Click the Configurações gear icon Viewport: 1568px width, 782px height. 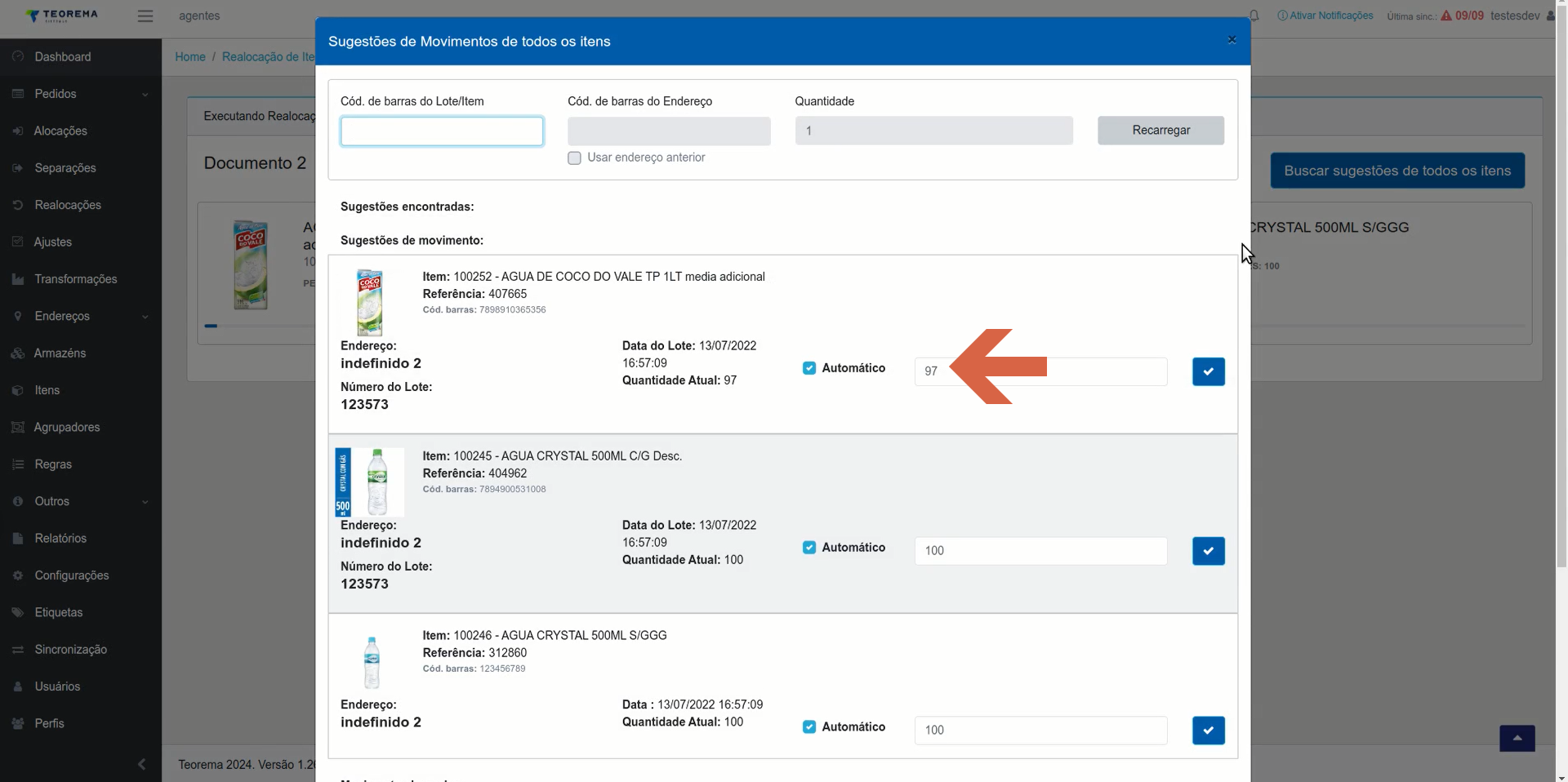tap(18, 575)
